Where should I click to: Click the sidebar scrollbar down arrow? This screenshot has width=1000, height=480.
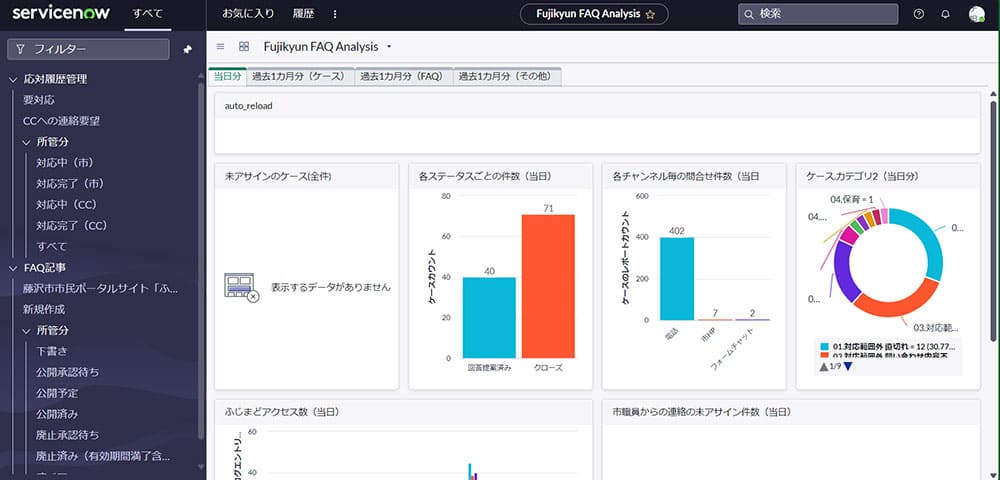[x=202, y=467]
